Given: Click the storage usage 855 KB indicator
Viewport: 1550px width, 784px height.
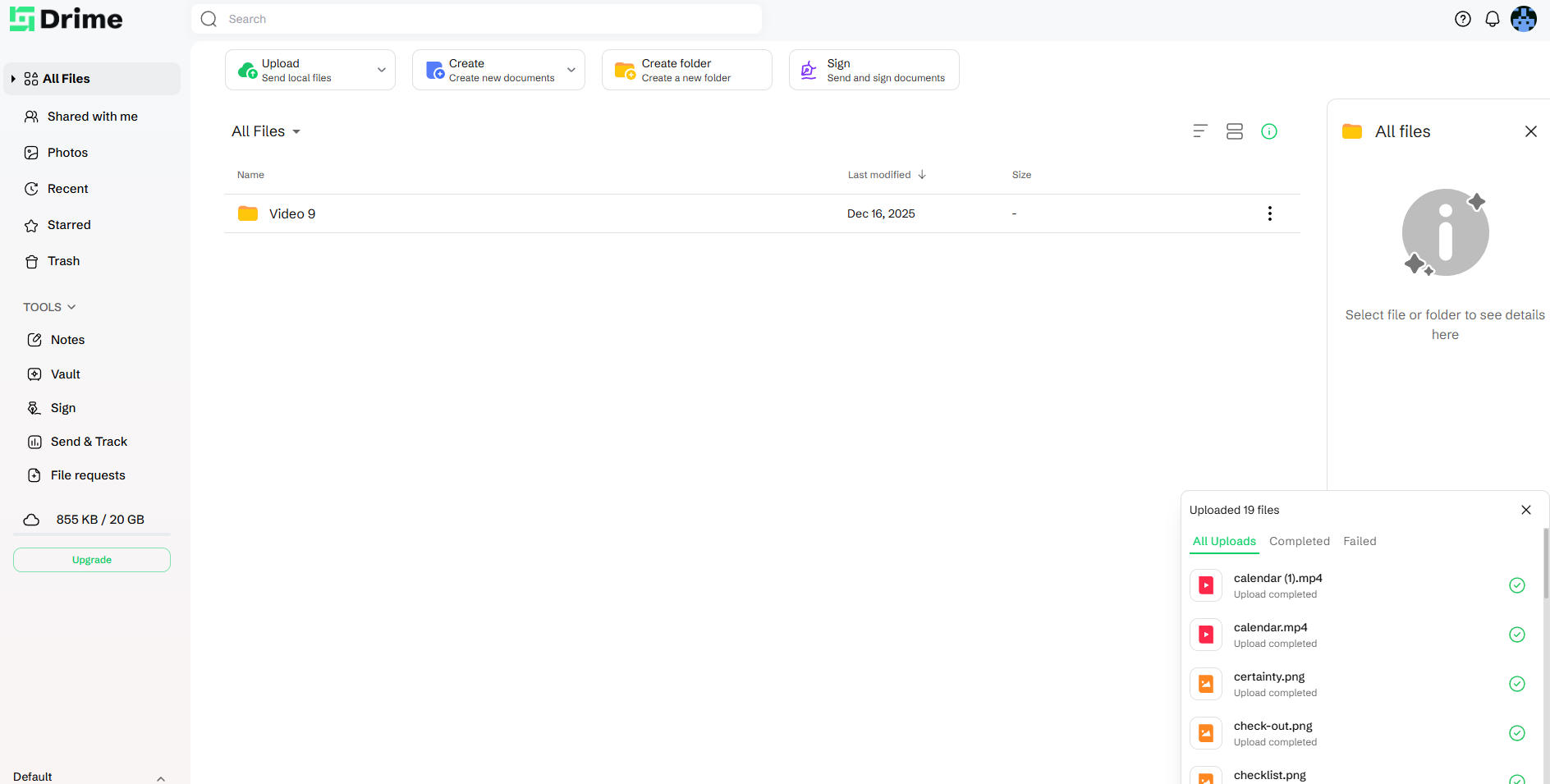Looking at the screenshot, I should pos(99,520).
